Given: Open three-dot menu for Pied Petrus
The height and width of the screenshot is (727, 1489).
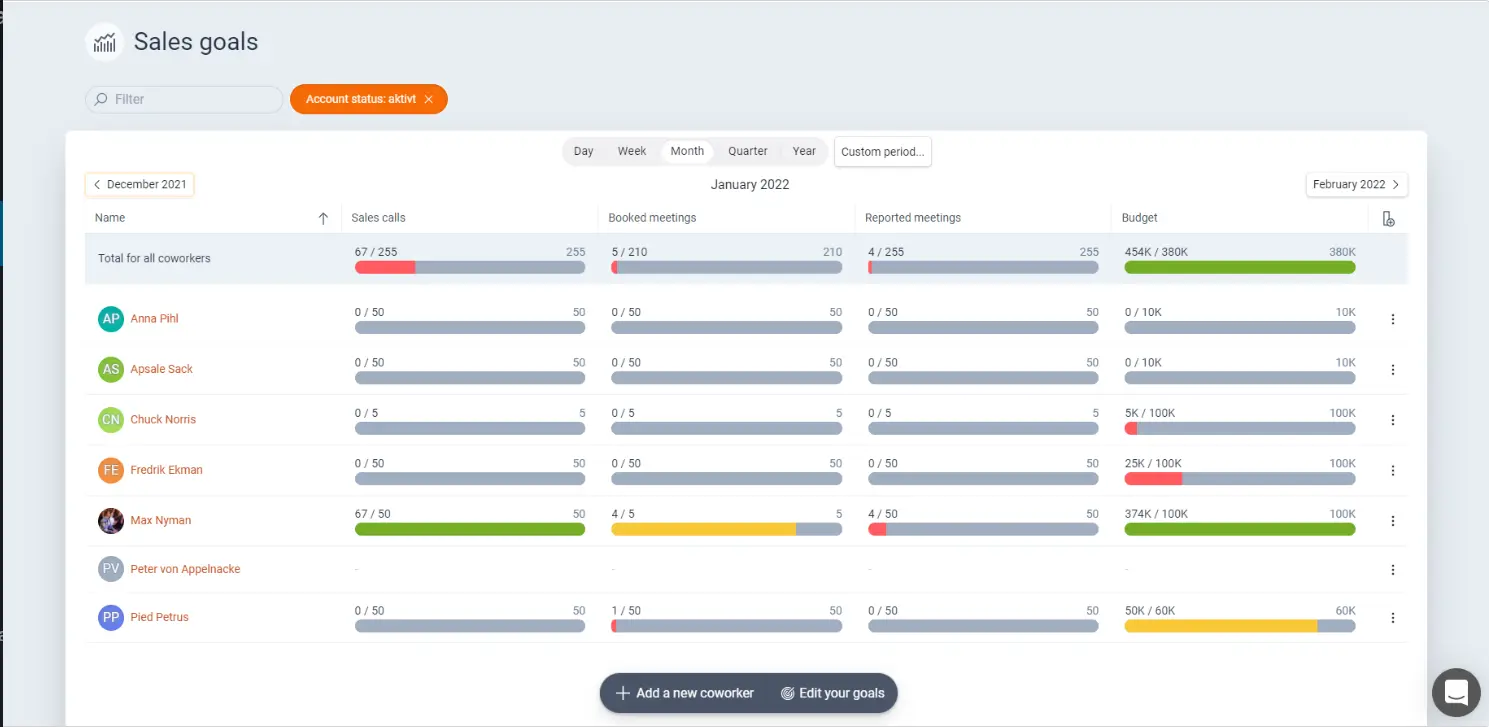Looking at the screenshot, I should (1392, 618).
